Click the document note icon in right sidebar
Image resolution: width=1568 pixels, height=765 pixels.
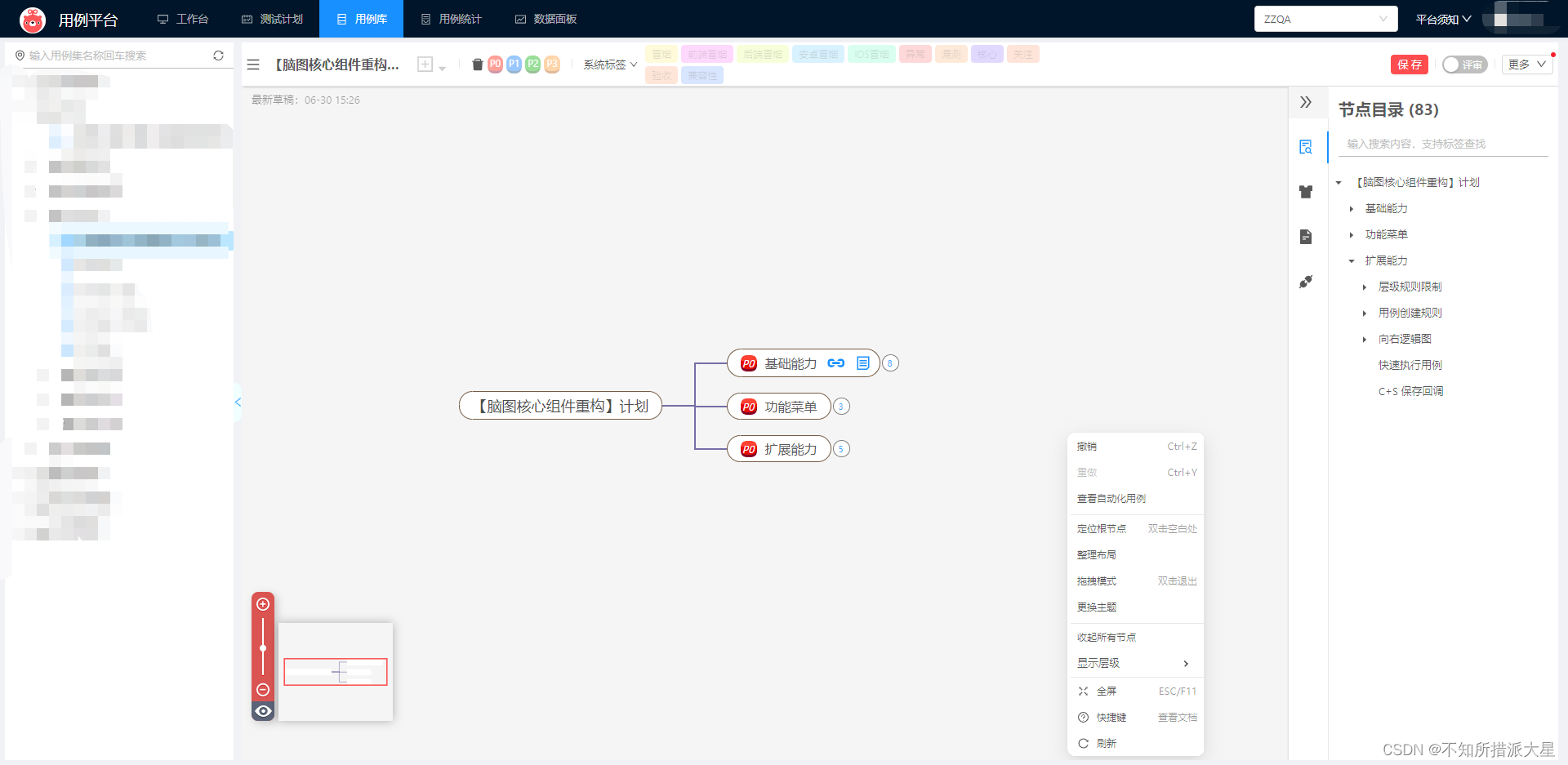[x=1306, y=237]
